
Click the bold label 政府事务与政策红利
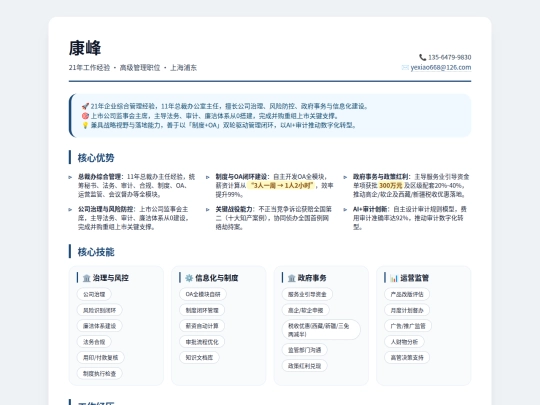[381, 177]
